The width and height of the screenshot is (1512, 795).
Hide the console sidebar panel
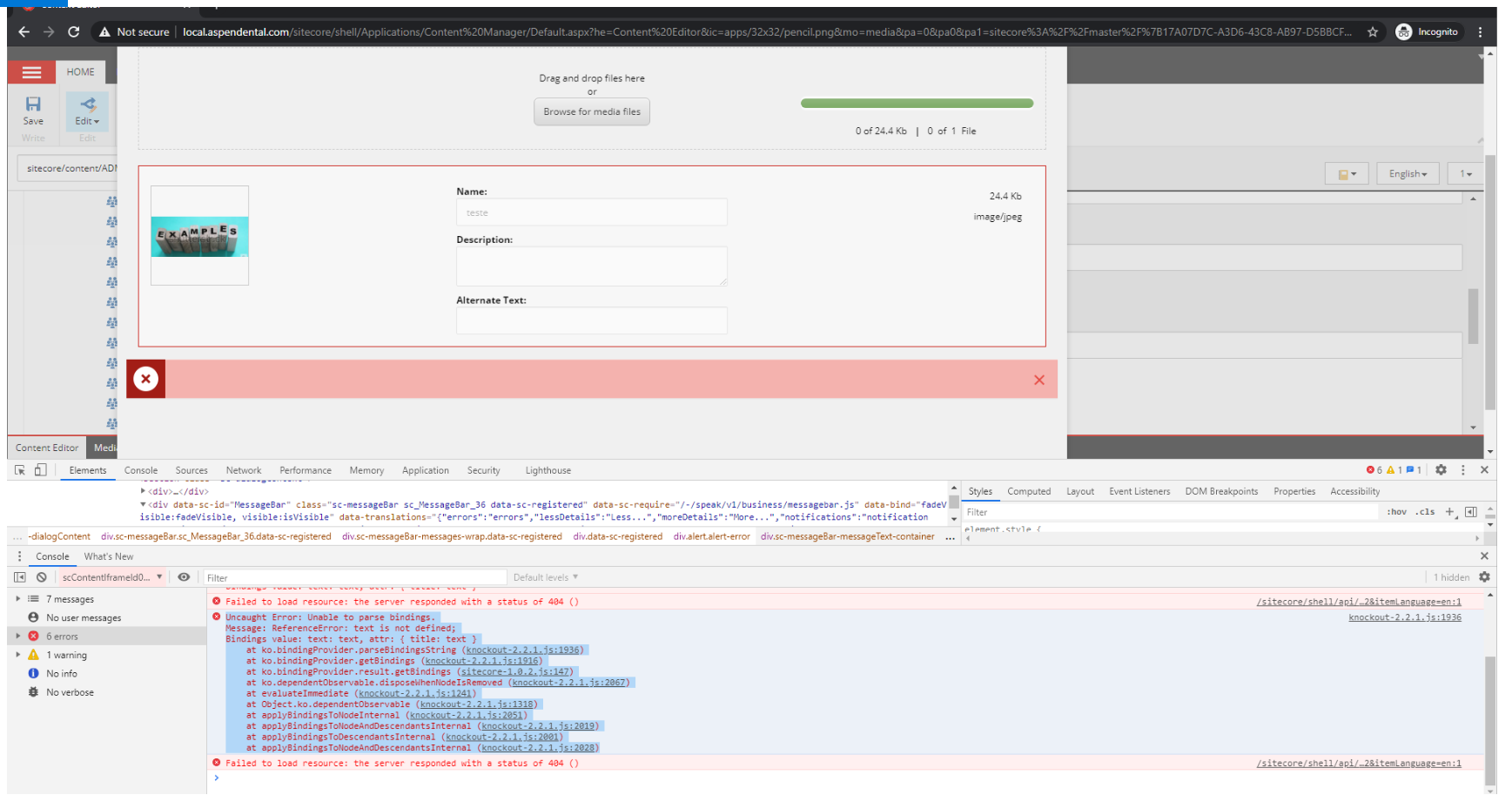tap(20, 577)
